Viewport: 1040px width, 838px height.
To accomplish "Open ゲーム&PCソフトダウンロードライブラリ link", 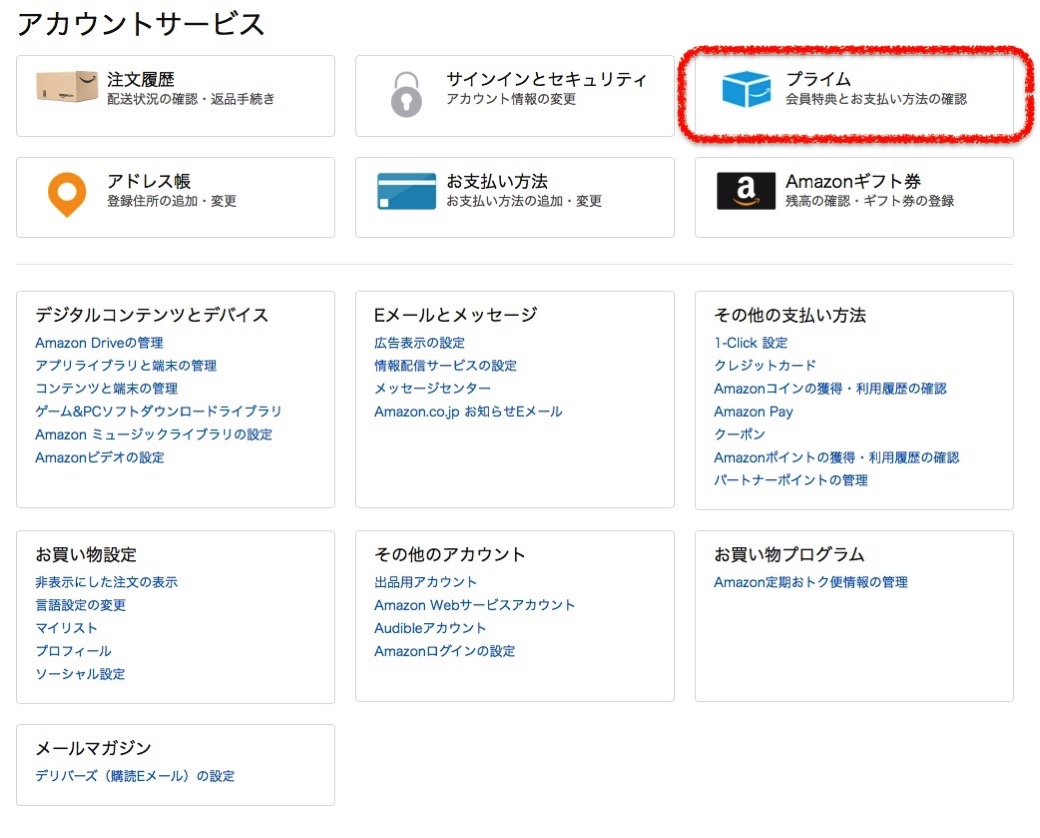I will pyautogui.click(x=159, y=411).
